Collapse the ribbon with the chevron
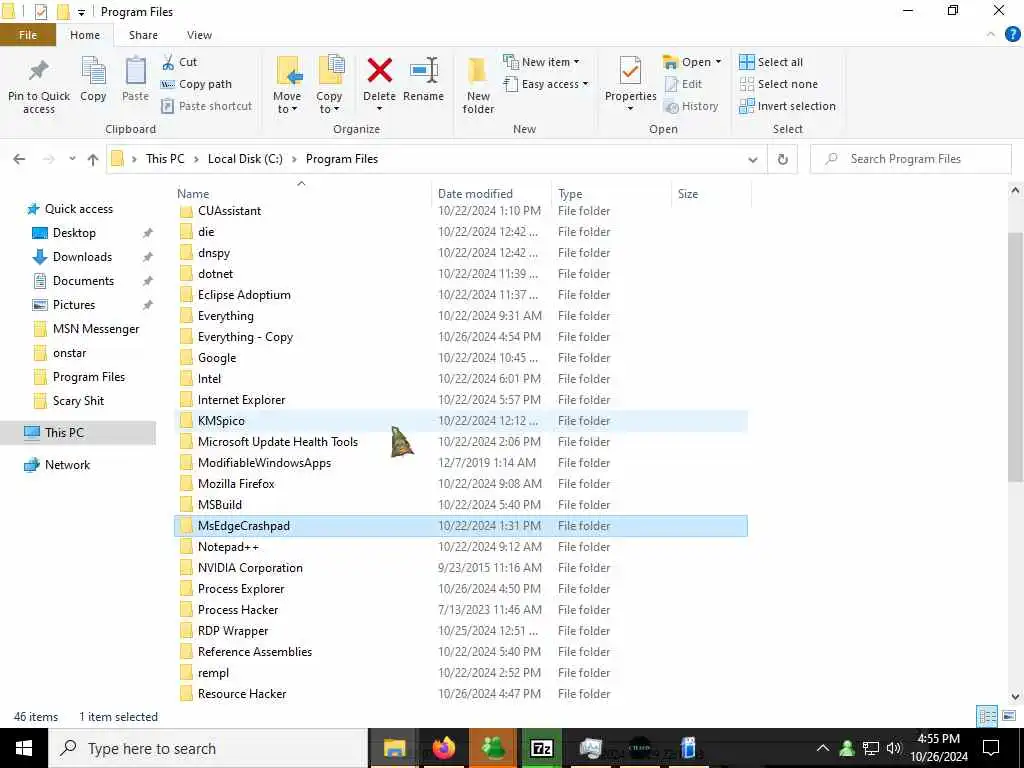The image size is (1024, 768). pyautogui.click(x=991, y=35)
